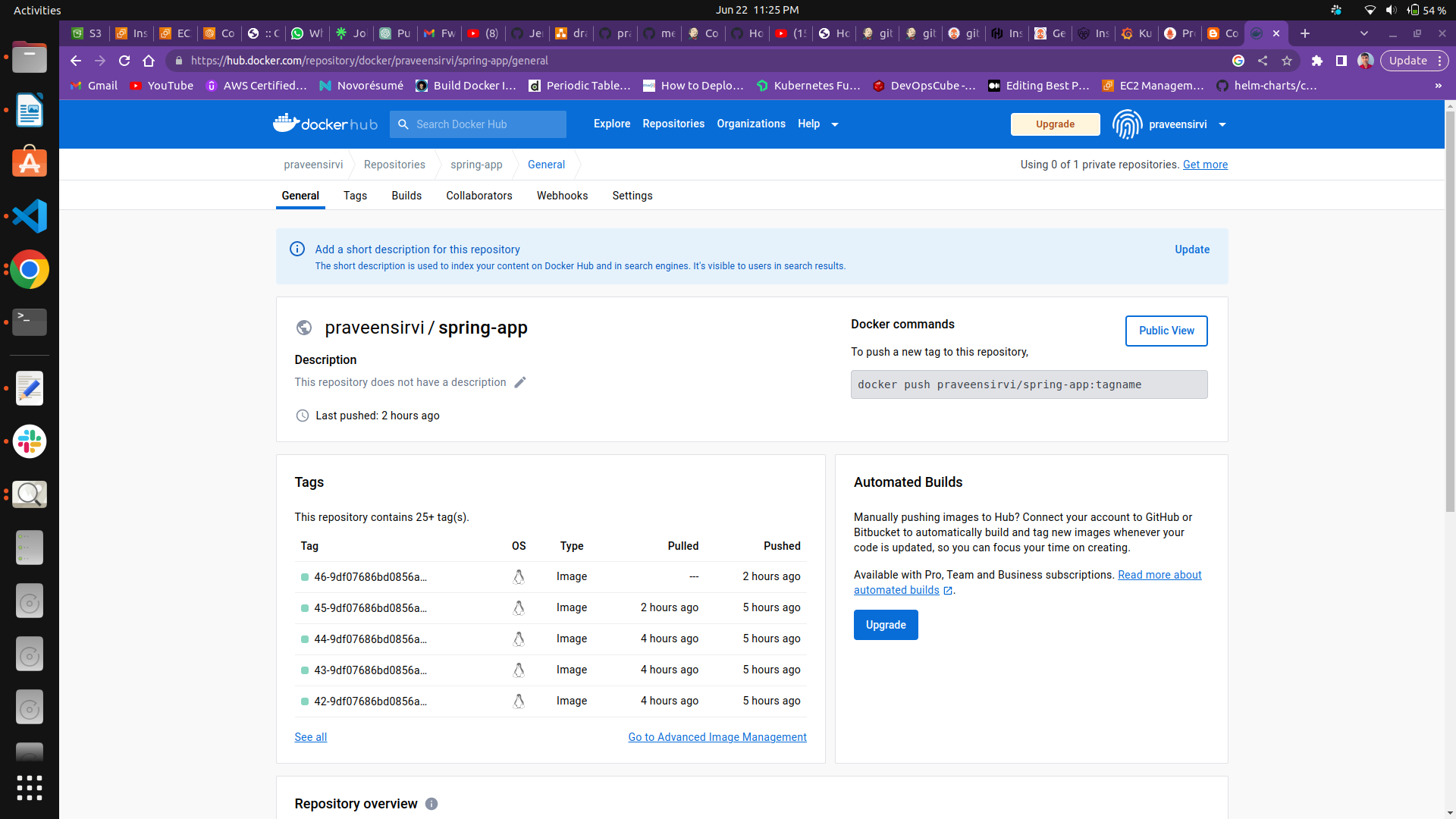Open the YouTube bookmark
The image size is (1456, 819).
click(x=162, y=86)
